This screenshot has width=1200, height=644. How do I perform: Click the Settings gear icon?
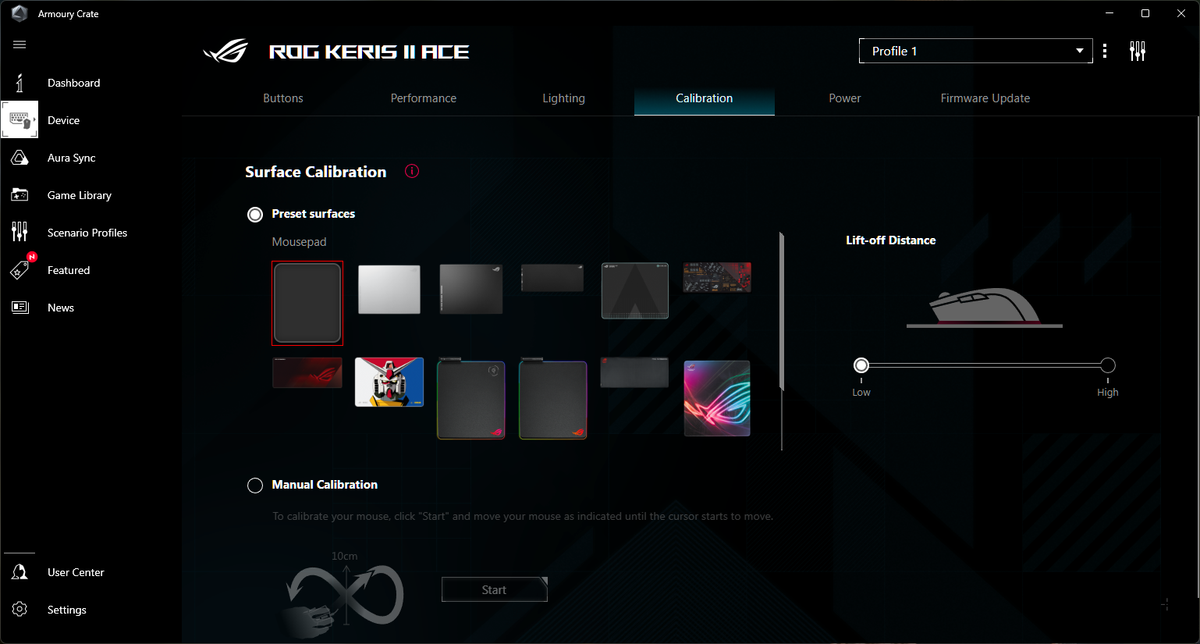[x=19, y=609]
